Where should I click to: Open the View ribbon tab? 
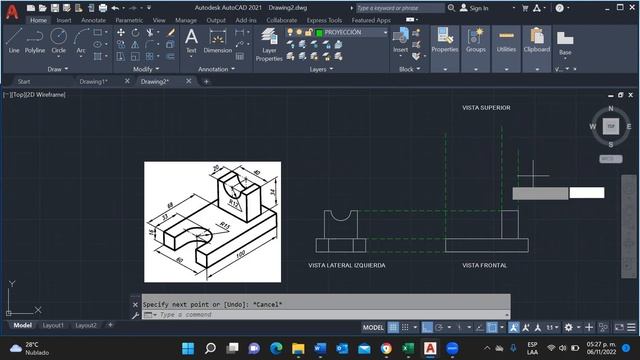[x=159, y=20]
